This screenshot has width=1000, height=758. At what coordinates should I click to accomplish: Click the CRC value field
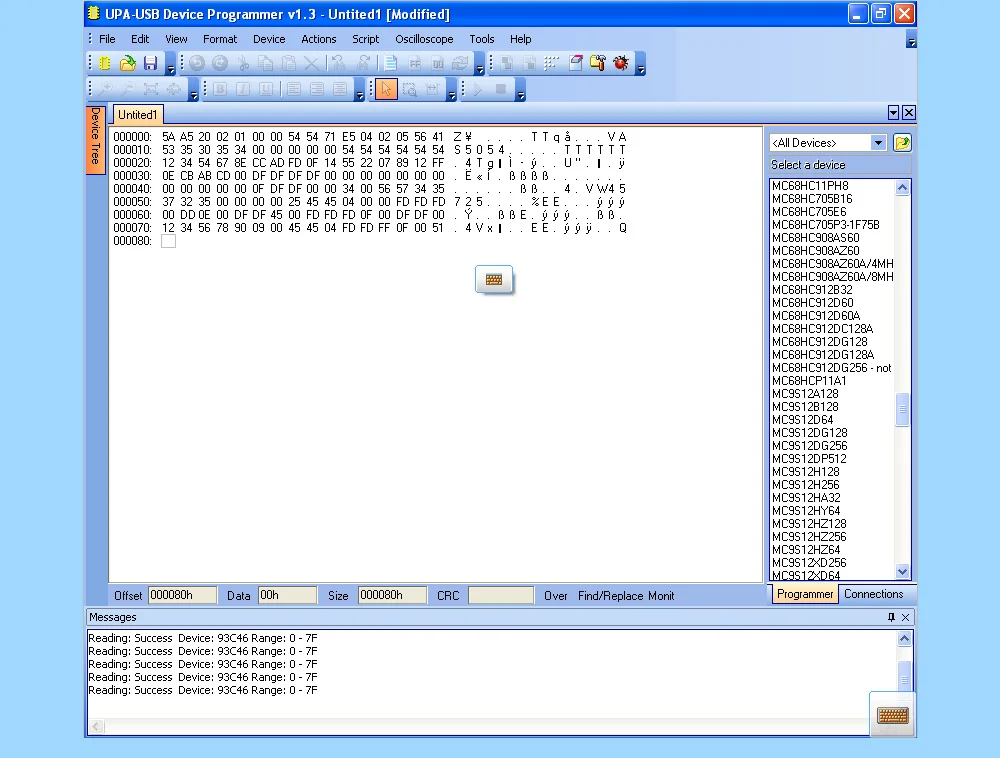tap(501, 595)
